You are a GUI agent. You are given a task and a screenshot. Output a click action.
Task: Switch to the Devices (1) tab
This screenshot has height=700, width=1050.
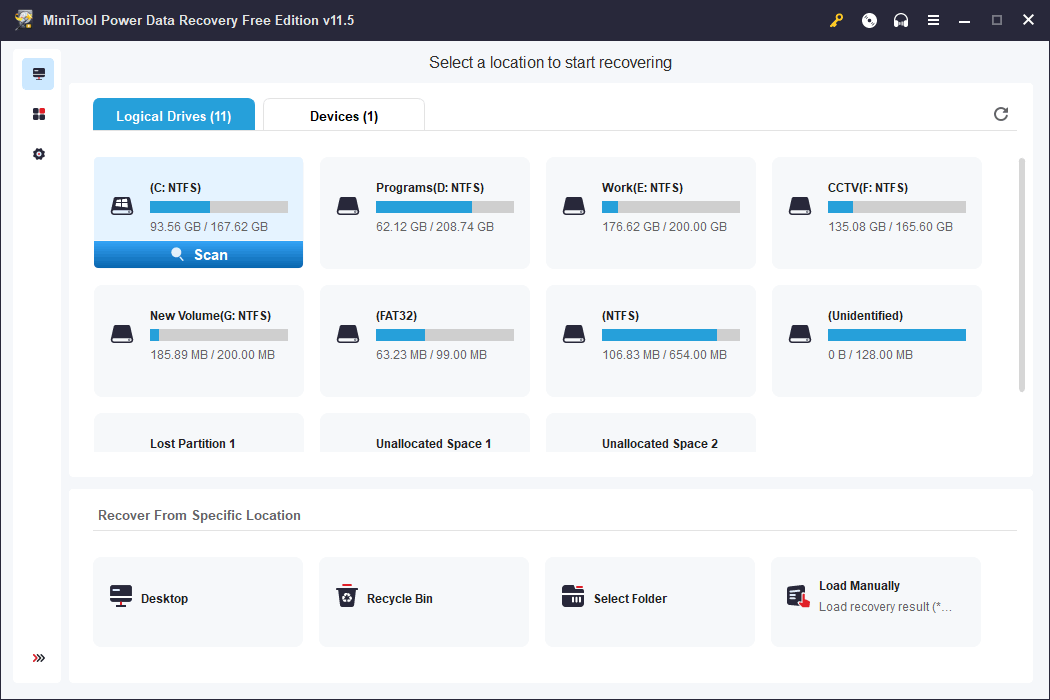[343, 116]
